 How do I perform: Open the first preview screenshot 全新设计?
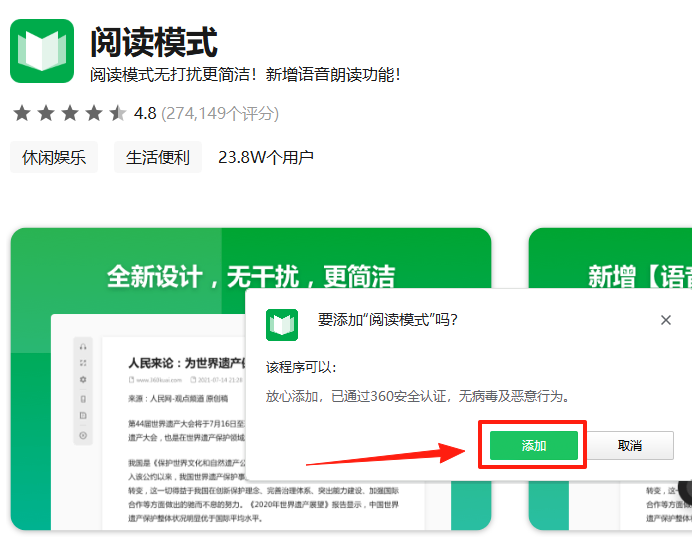251,379
